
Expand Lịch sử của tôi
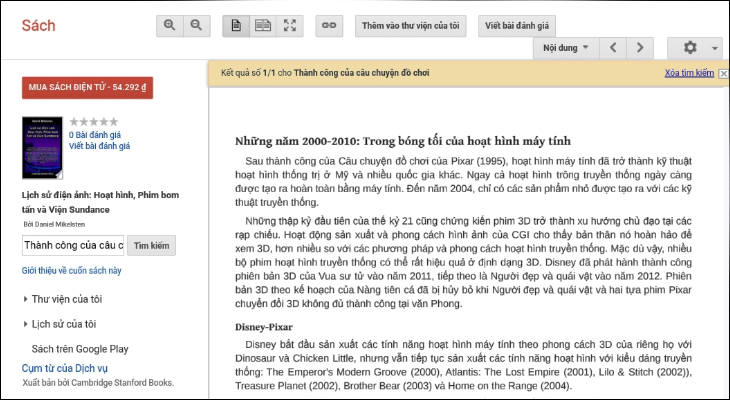[60, 324]
